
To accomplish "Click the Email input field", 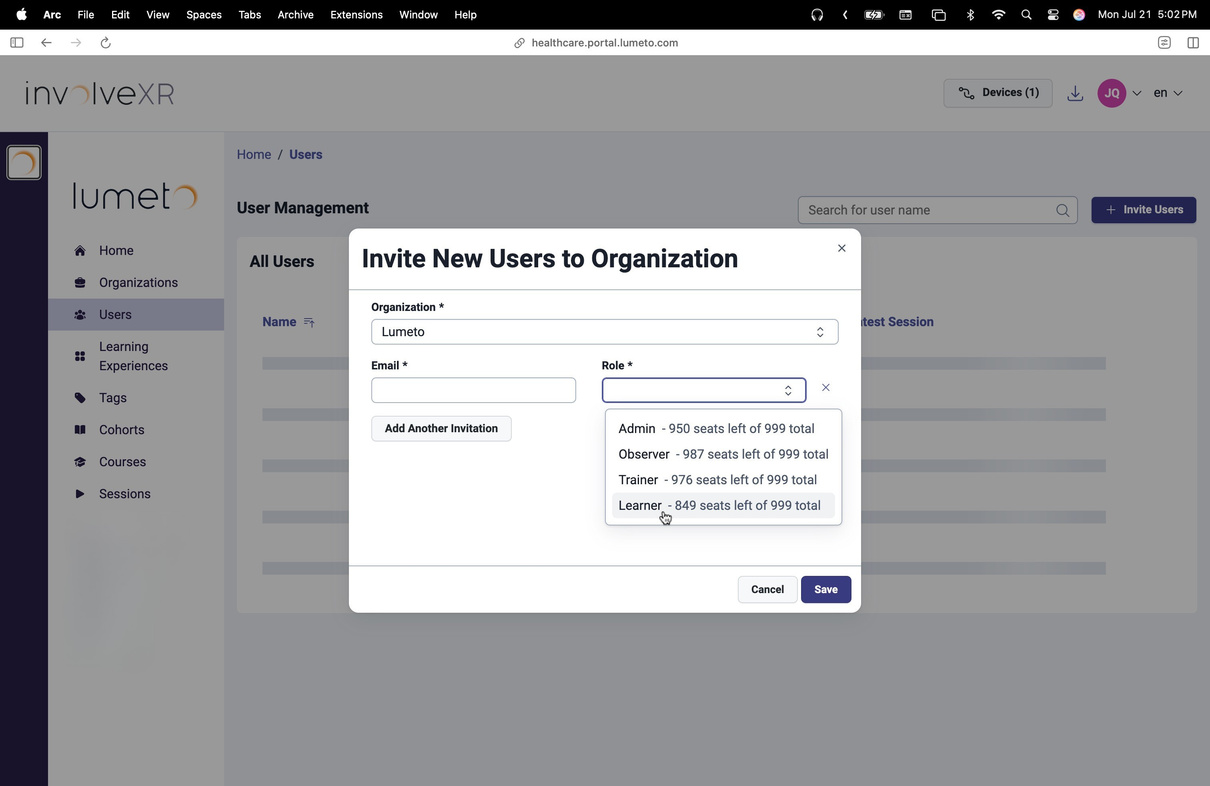I will [x=473, y=390].
